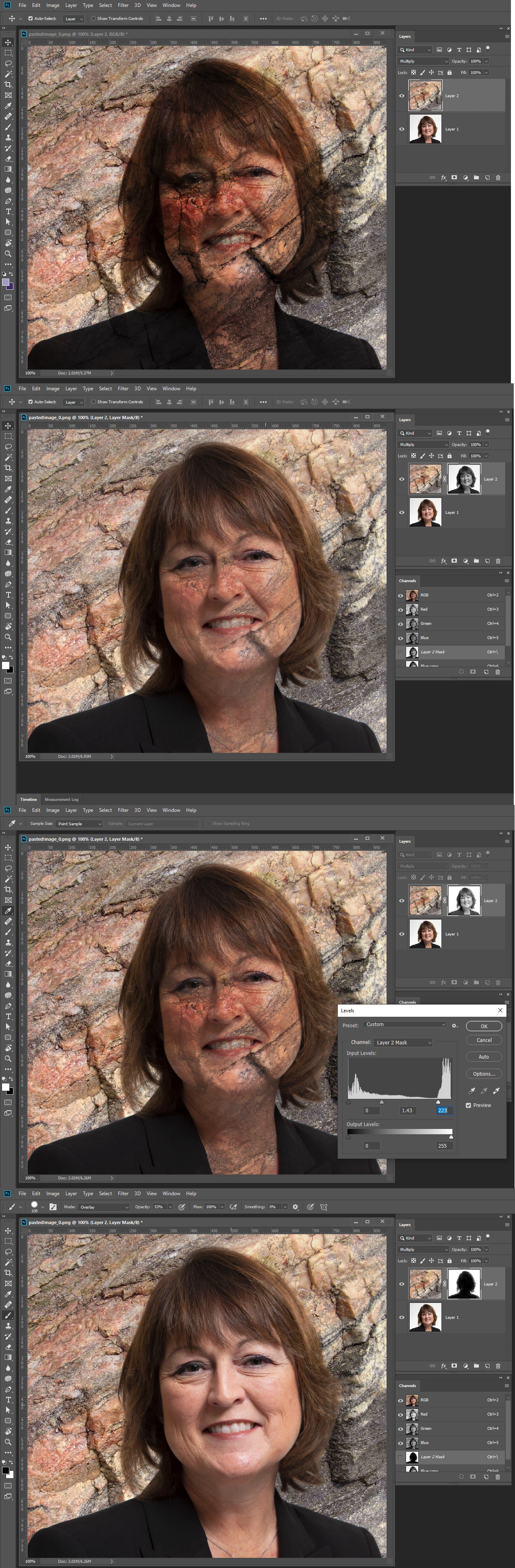Click the midtone input levels slider handle

coord(382,1102)
